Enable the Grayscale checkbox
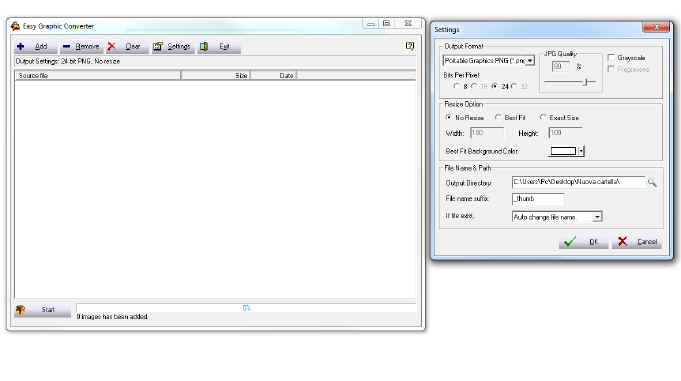 tap(612, 57)
